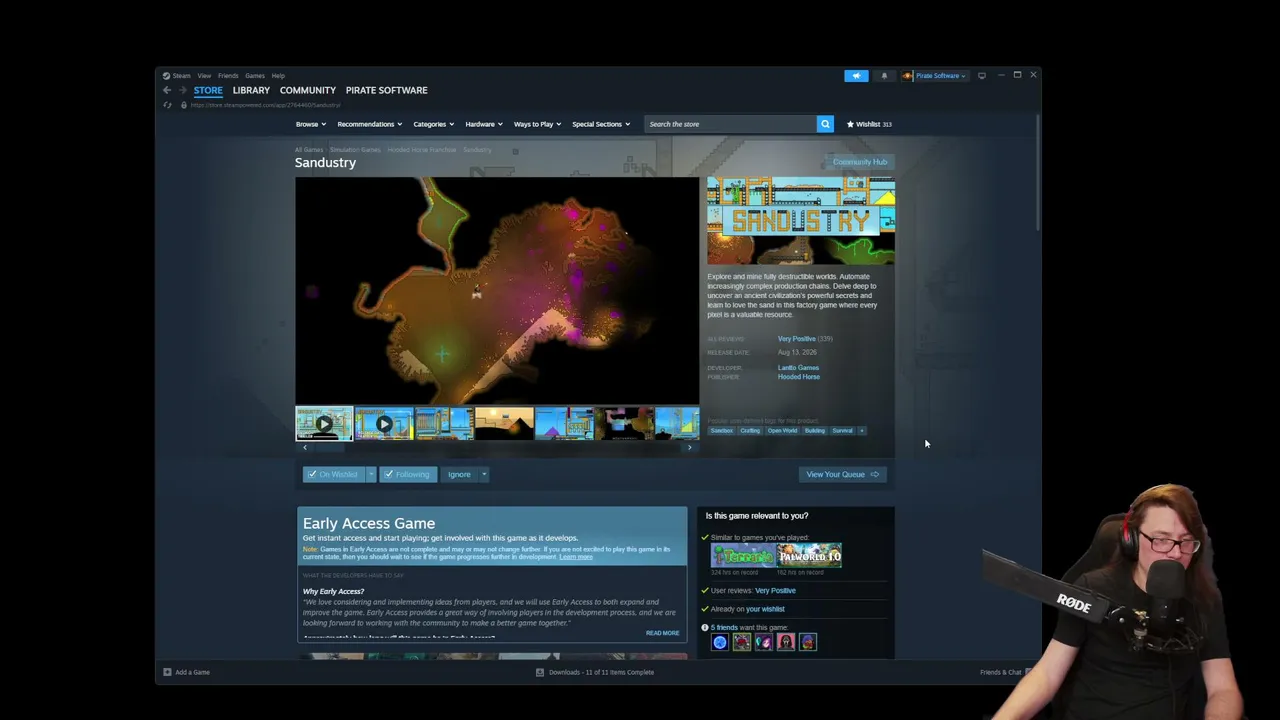1280x720 pixels.
Task: Open the Special Sections dropdown
Action: [x=601, y=124]
